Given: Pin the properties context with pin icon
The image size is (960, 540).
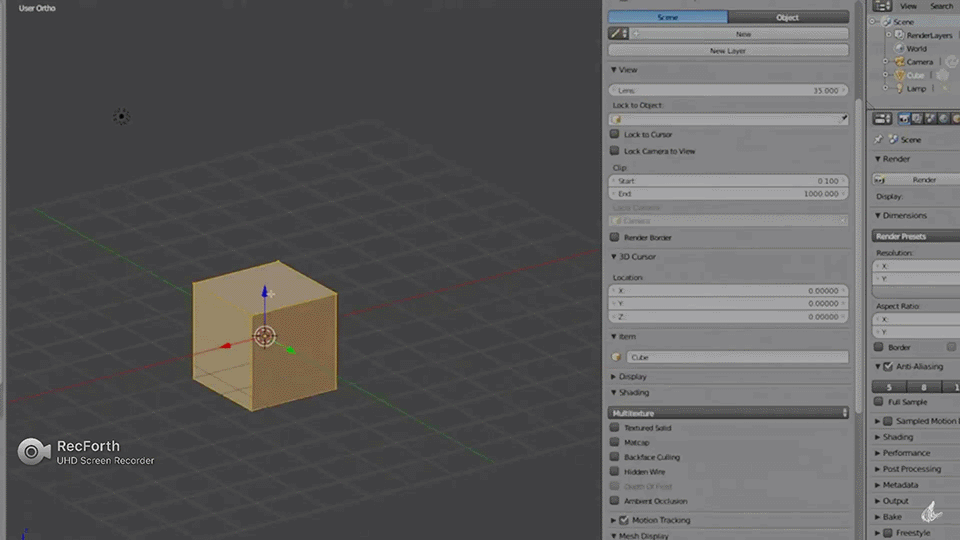Looking at the screenshot, I should click(879, 140).
